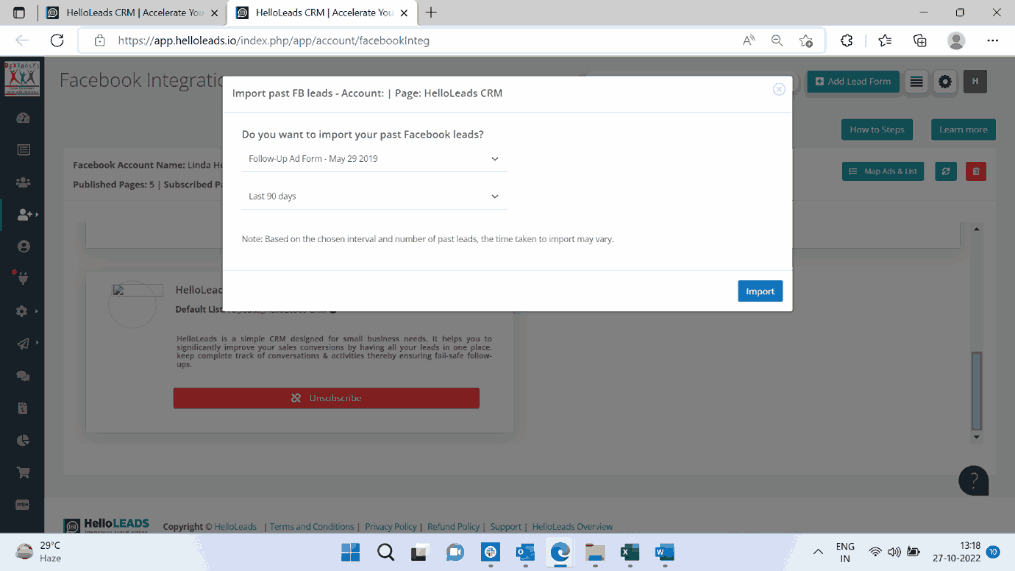This screenshot has height=571, width=1015.
Task: Open the tab actions menu icon
Action: coord(19,13)
